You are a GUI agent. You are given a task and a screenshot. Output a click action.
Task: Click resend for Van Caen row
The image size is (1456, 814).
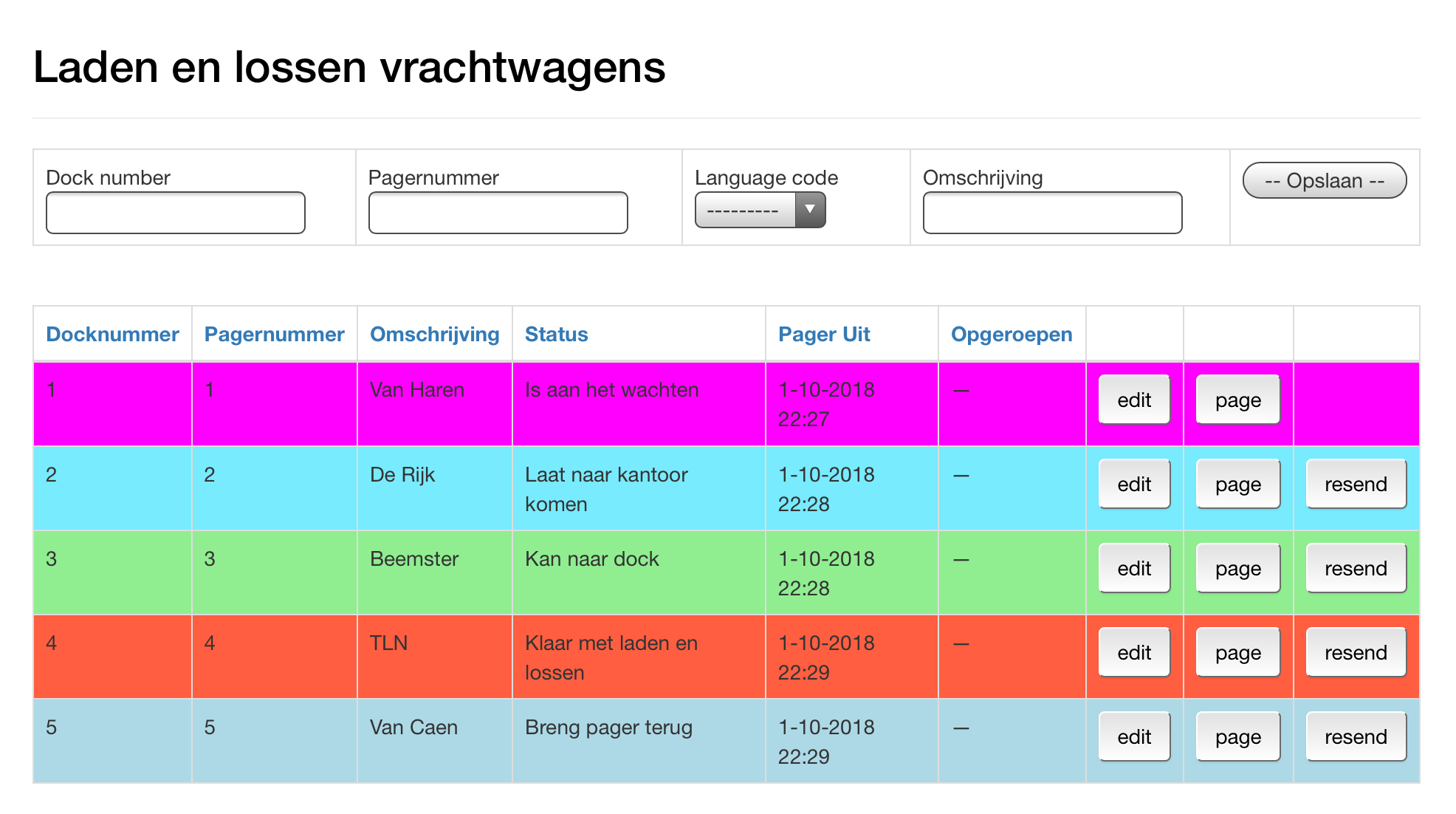point(1356,736)
